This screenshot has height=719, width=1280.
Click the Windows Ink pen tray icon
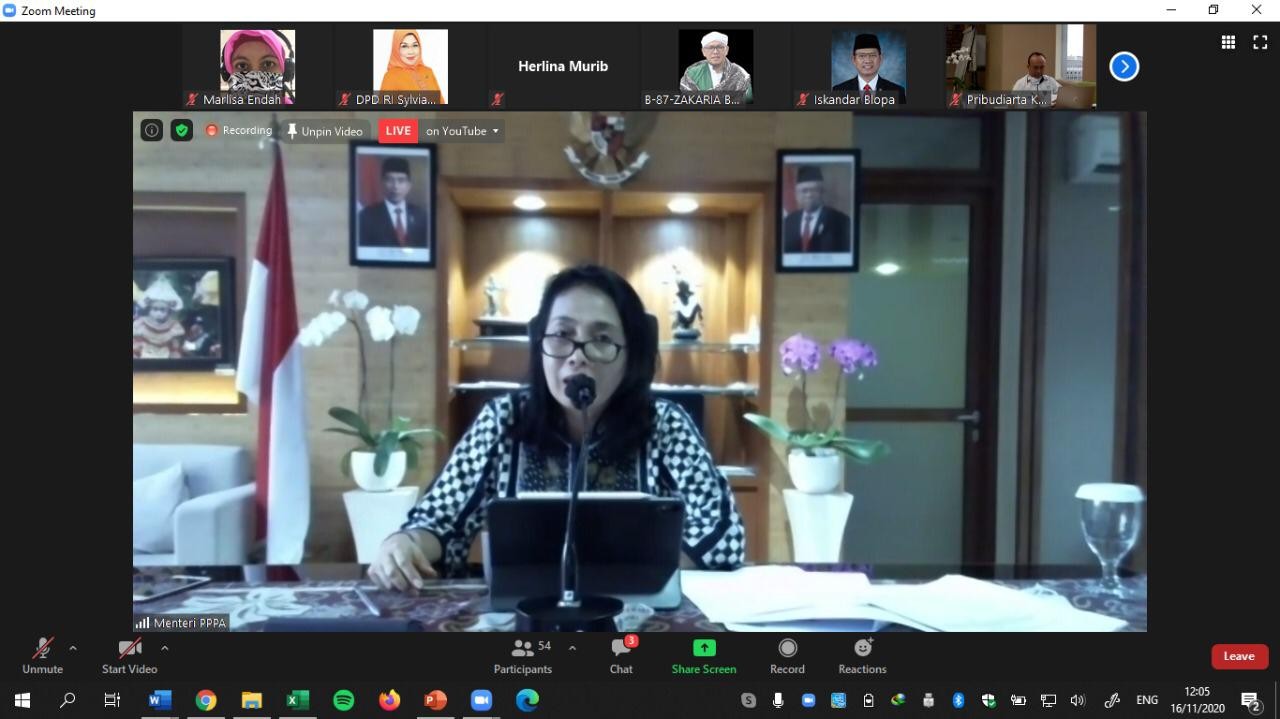(1112, 700)
